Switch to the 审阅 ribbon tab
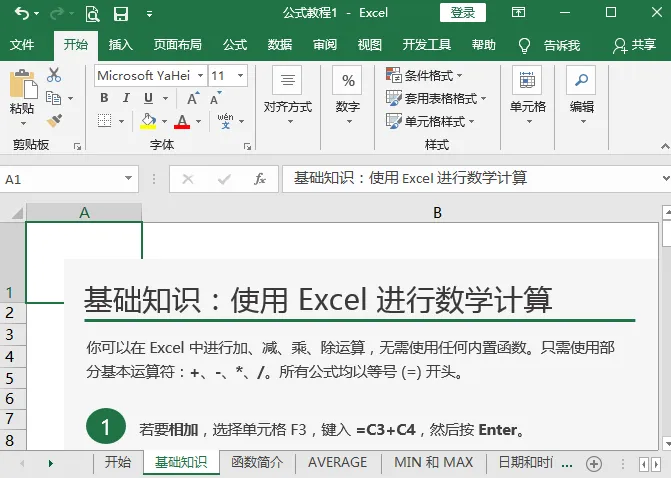671x478 pixels. point(324,45)
